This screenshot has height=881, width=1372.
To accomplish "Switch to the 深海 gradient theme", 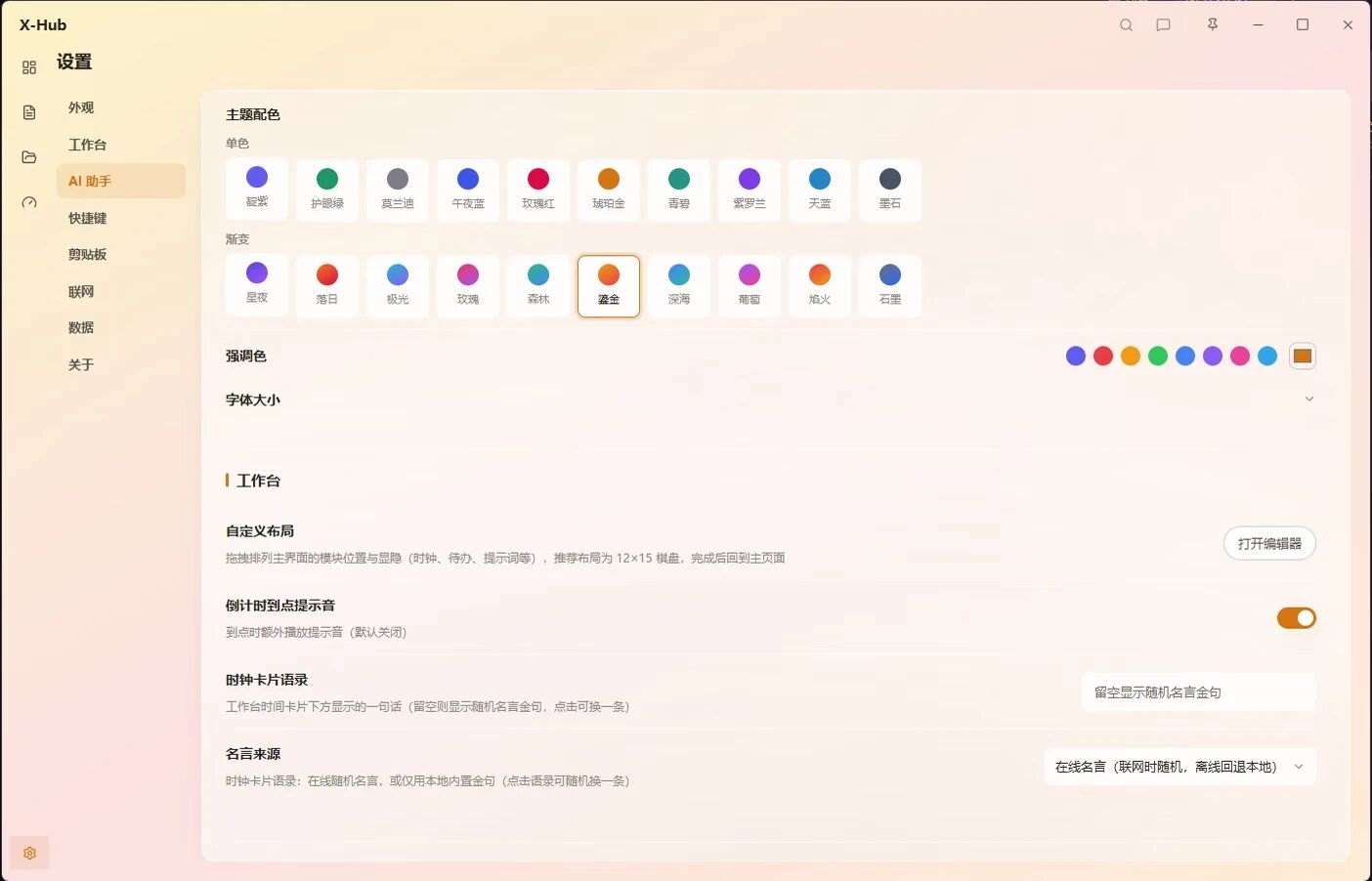I will tap(679, 286).
